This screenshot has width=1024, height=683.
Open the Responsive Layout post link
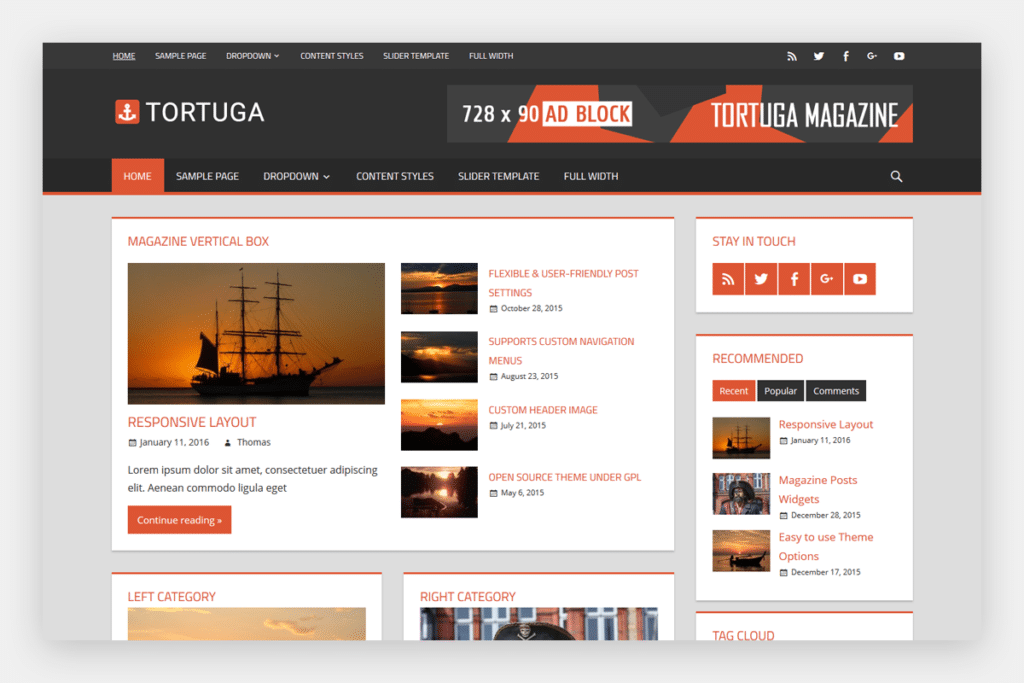click(x=191, y=422)
